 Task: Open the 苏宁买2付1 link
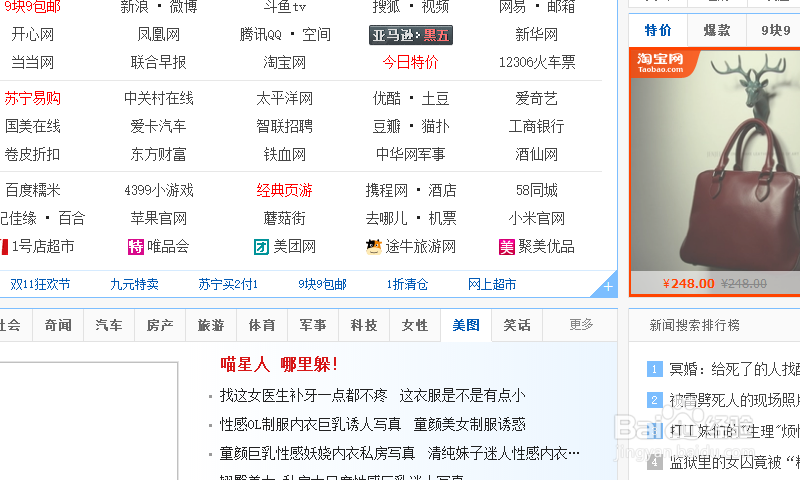click(228, 284)
